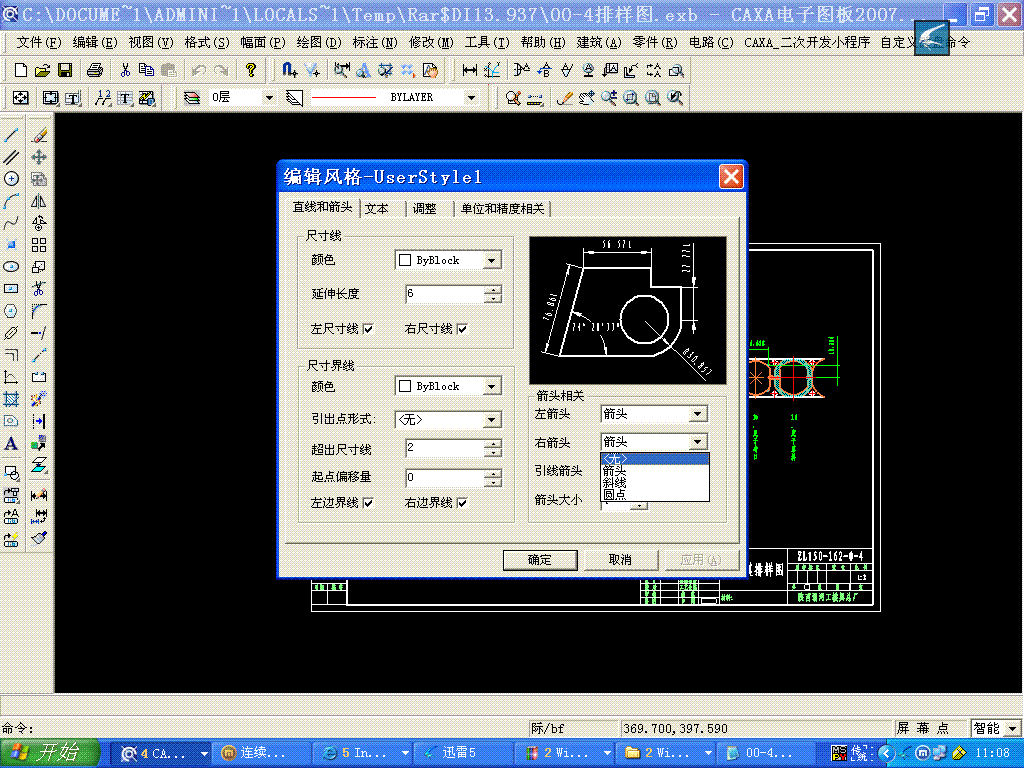This screenshot has width=1024, height=768.
Task: Toggle the 左边界线 checkbox
Action: (368, 502)
